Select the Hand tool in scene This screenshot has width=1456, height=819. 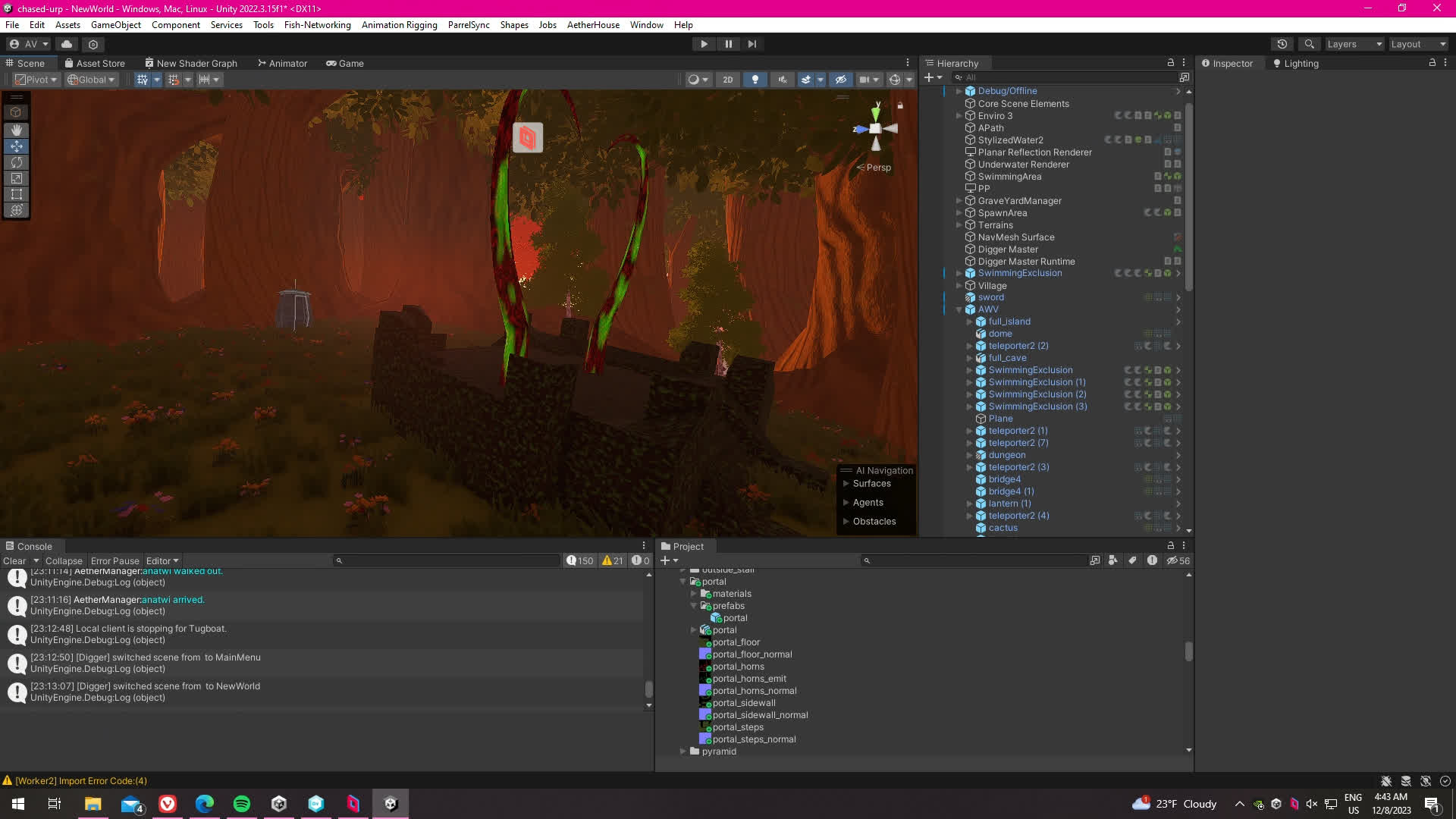tap(16, 130)
